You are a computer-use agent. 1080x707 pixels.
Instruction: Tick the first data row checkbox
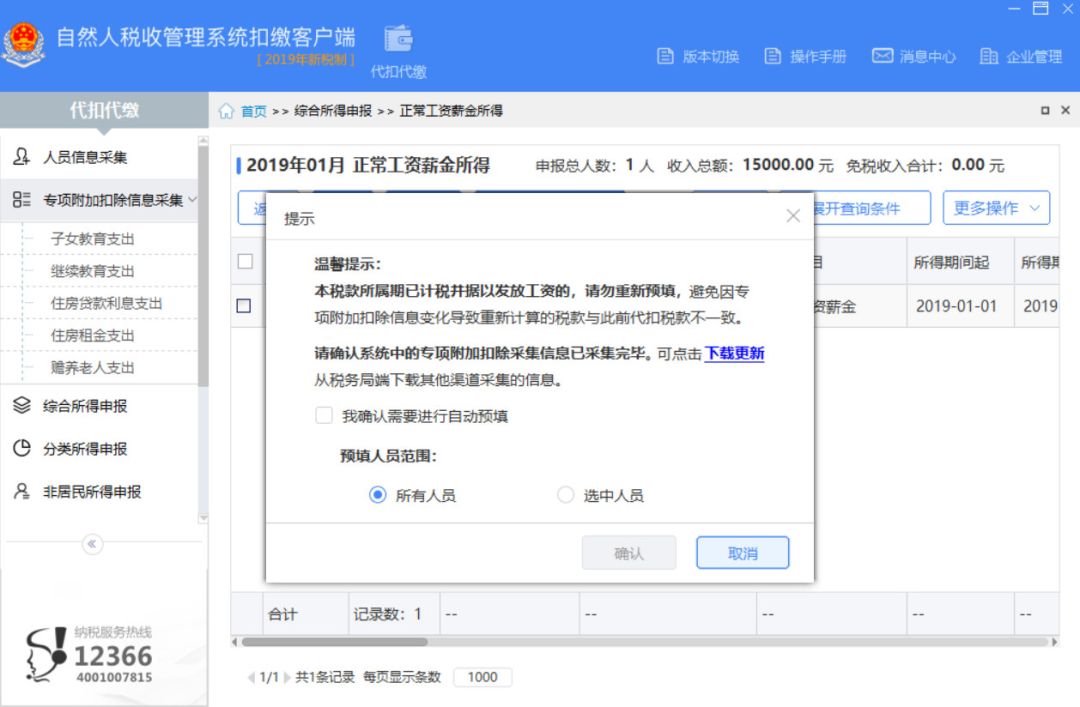244,305
